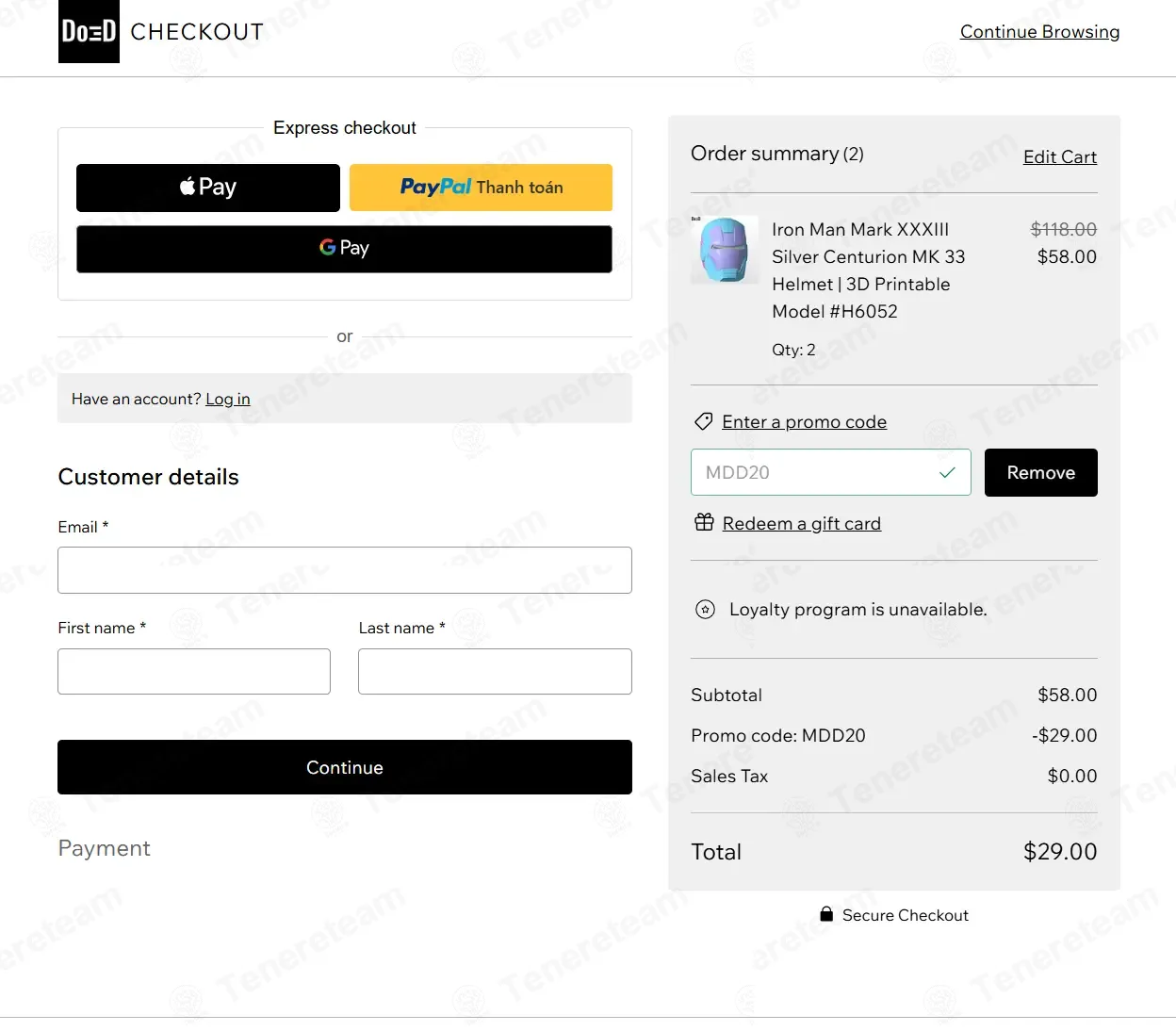Click the Total amount $29.00
The height and width of the screenshot is (1031, 1176).
pos(1060,852)
